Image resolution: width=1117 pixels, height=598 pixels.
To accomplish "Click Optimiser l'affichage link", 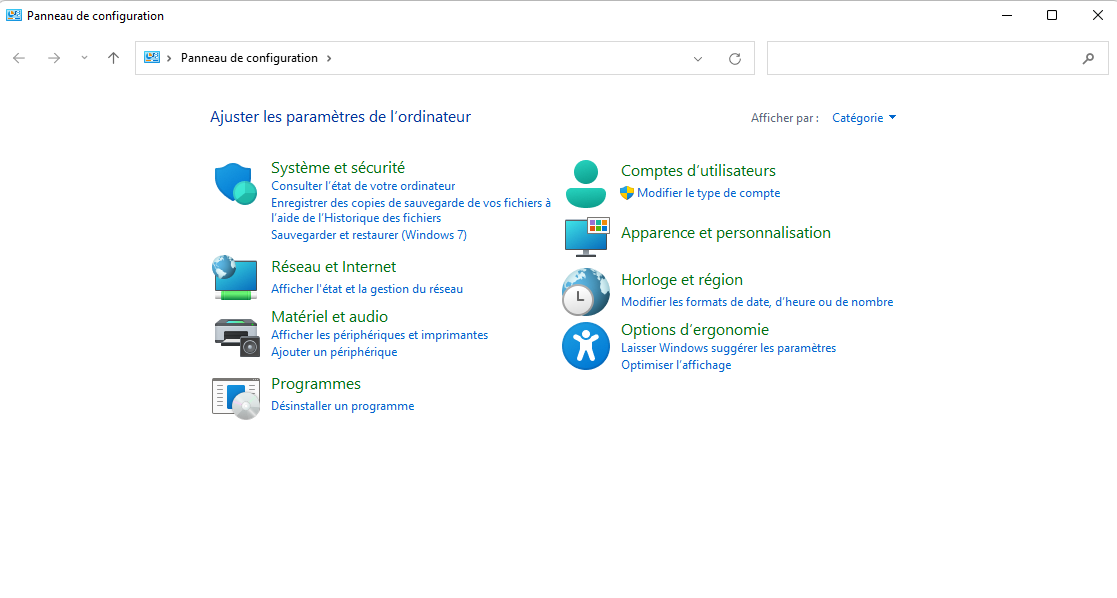I will pyautogui.click(x=675, y=365).
